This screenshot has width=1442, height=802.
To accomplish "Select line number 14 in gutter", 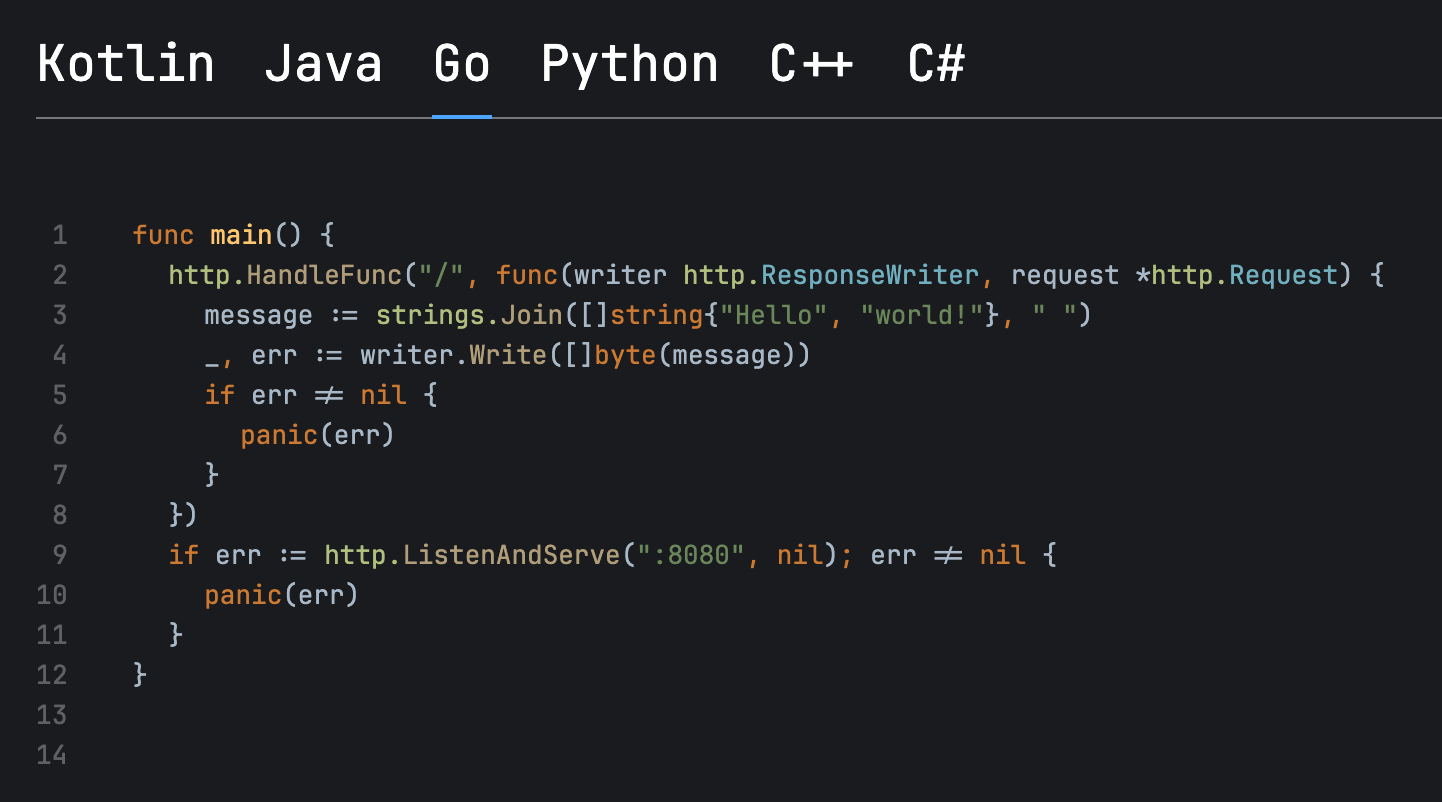I will 52,755.
